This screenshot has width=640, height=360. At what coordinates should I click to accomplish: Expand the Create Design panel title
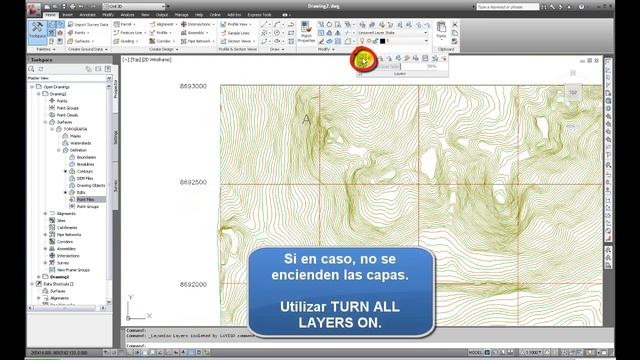(x=163, y=49)
